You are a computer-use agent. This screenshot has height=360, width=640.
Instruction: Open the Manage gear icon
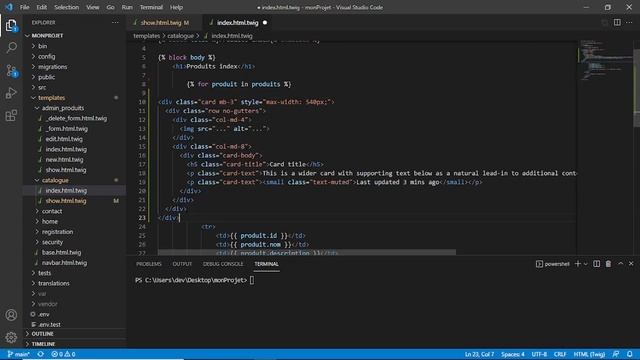tap(11, 337)
